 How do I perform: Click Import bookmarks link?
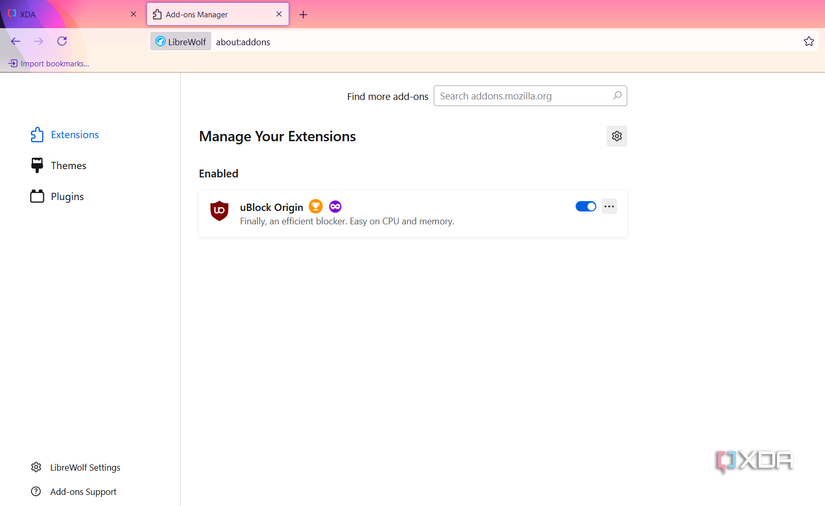pos(49,64)
